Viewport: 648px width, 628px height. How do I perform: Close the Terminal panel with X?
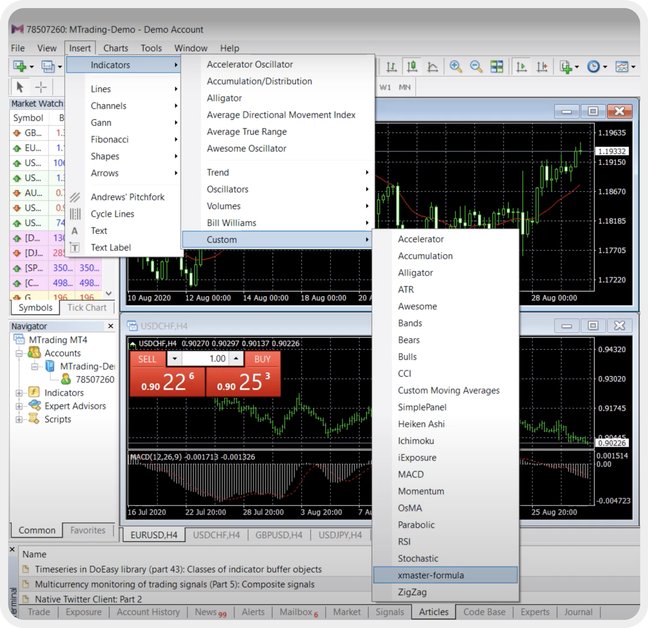coord(12,550)
